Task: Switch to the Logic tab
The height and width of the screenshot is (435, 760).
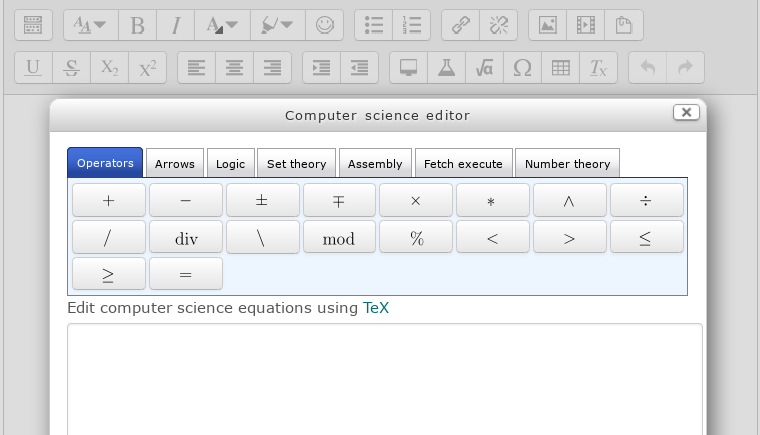Action: (x=230, y=164)
